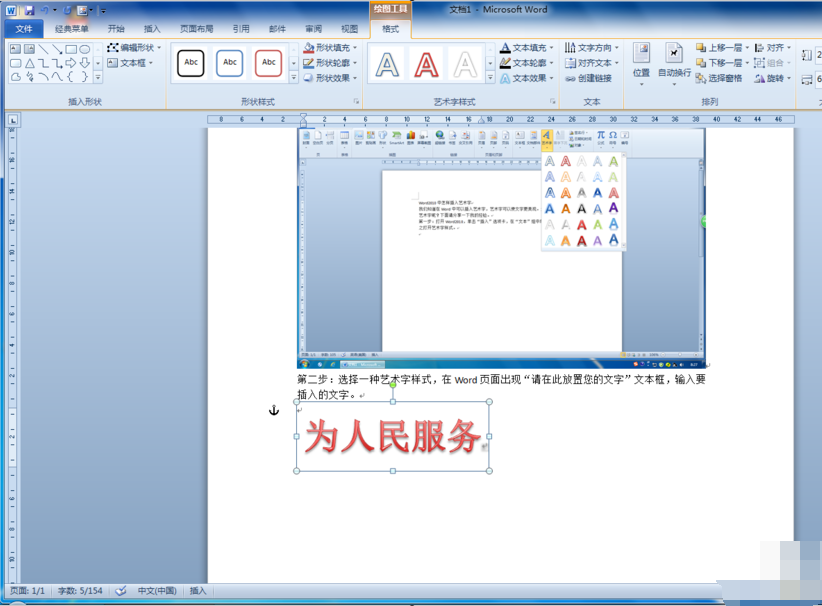Image resolution: width=822 pixels, height=606 pixels.
Task: Open the 文本框 (Text Box) dropdown
Action: 130,63
